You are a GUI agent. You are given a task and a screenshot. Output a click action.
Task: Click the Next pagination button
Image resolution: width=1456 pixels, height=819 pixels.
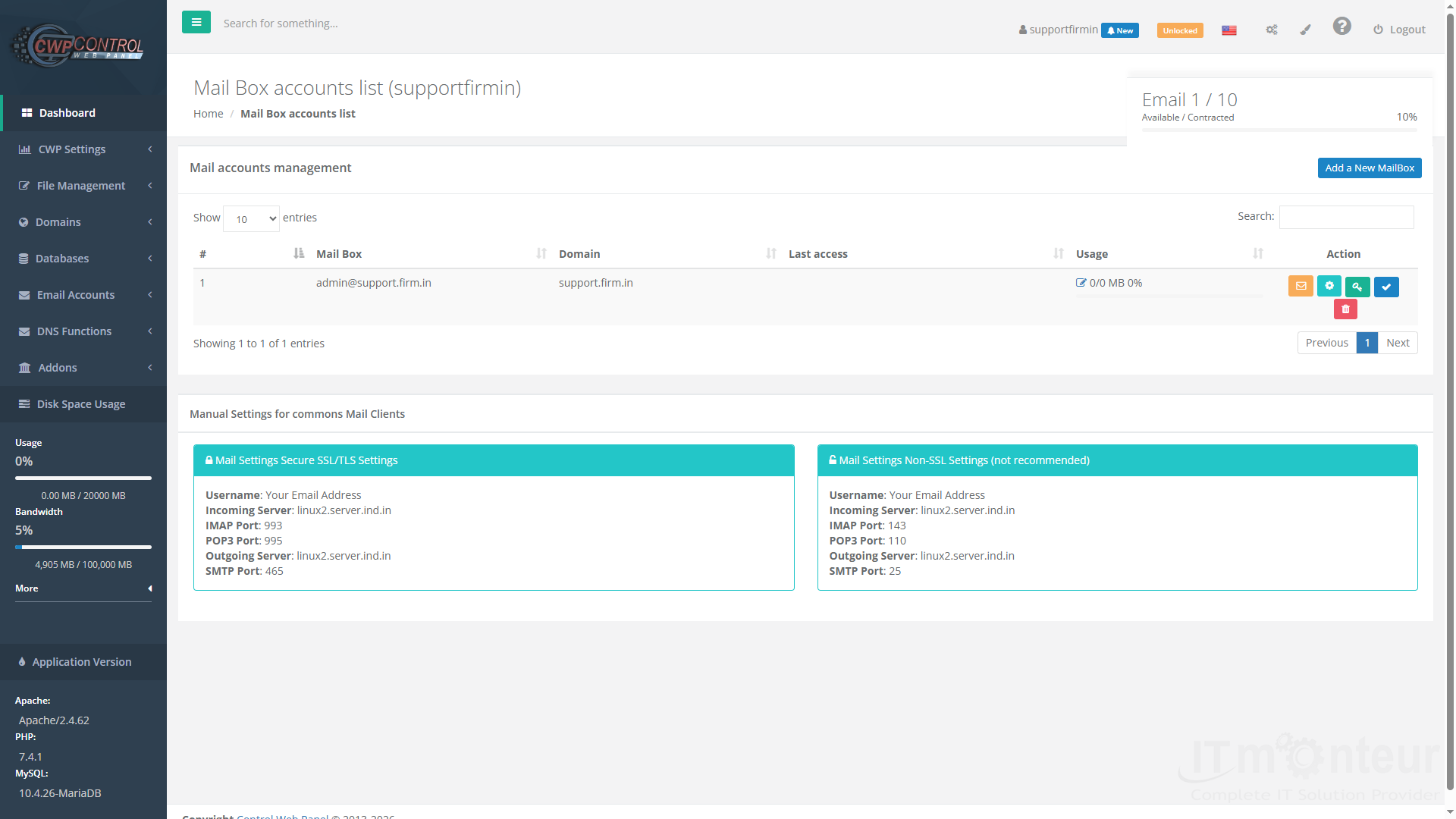(x=1398, y=343)
